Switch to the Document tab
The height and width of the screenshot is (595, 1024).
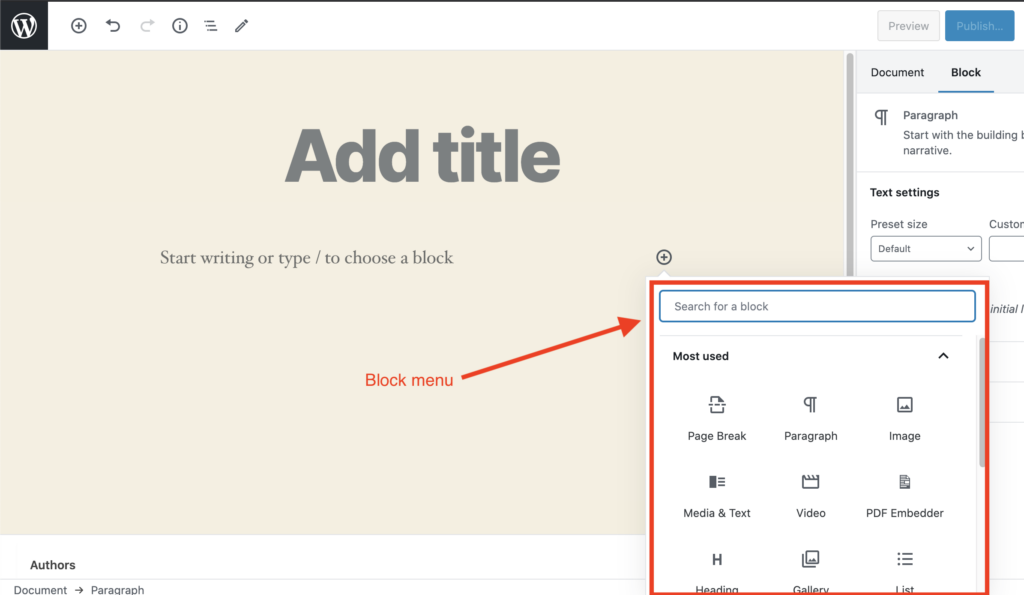tap(897, 73)
